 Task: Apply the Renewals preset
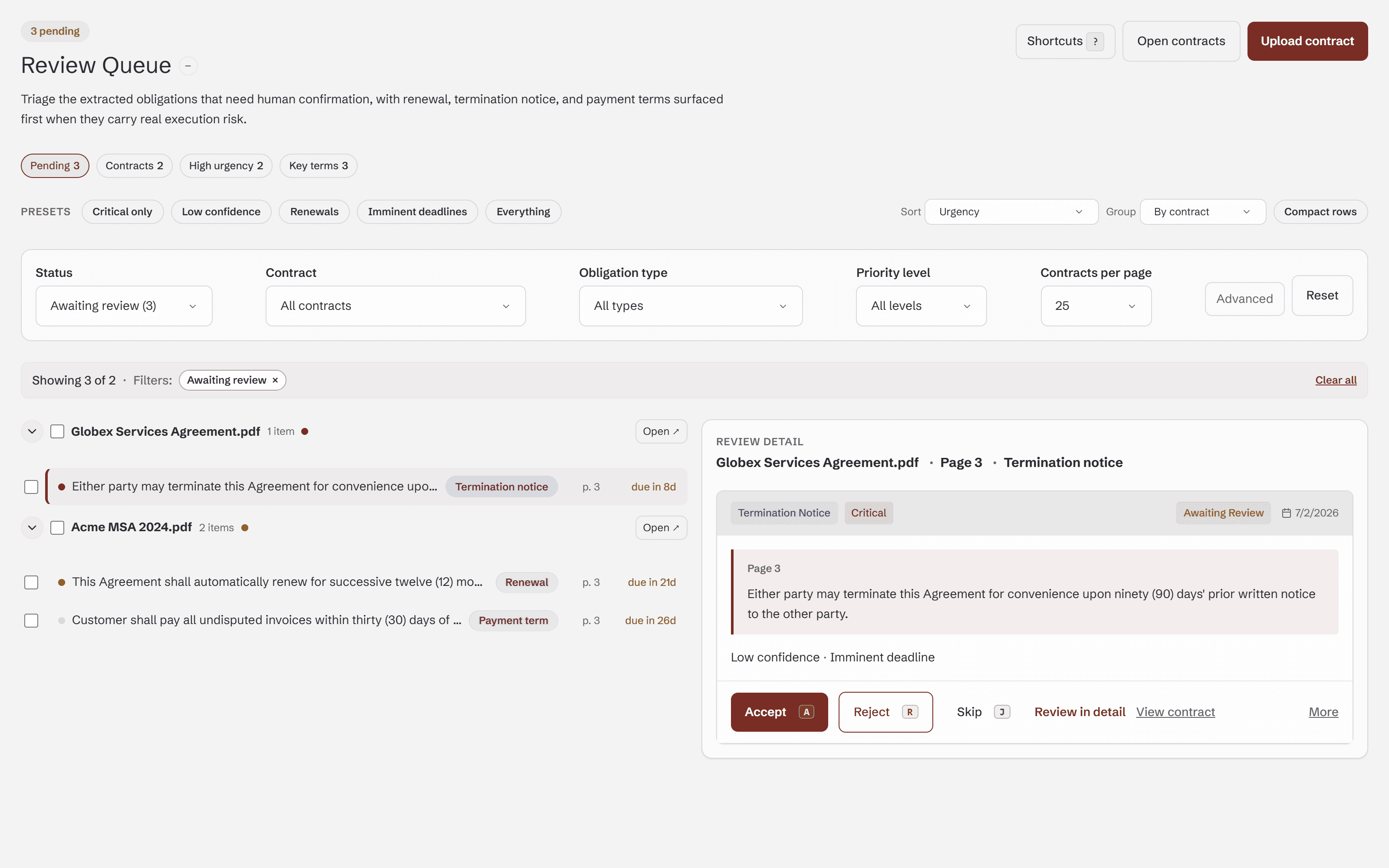(314, 212)
